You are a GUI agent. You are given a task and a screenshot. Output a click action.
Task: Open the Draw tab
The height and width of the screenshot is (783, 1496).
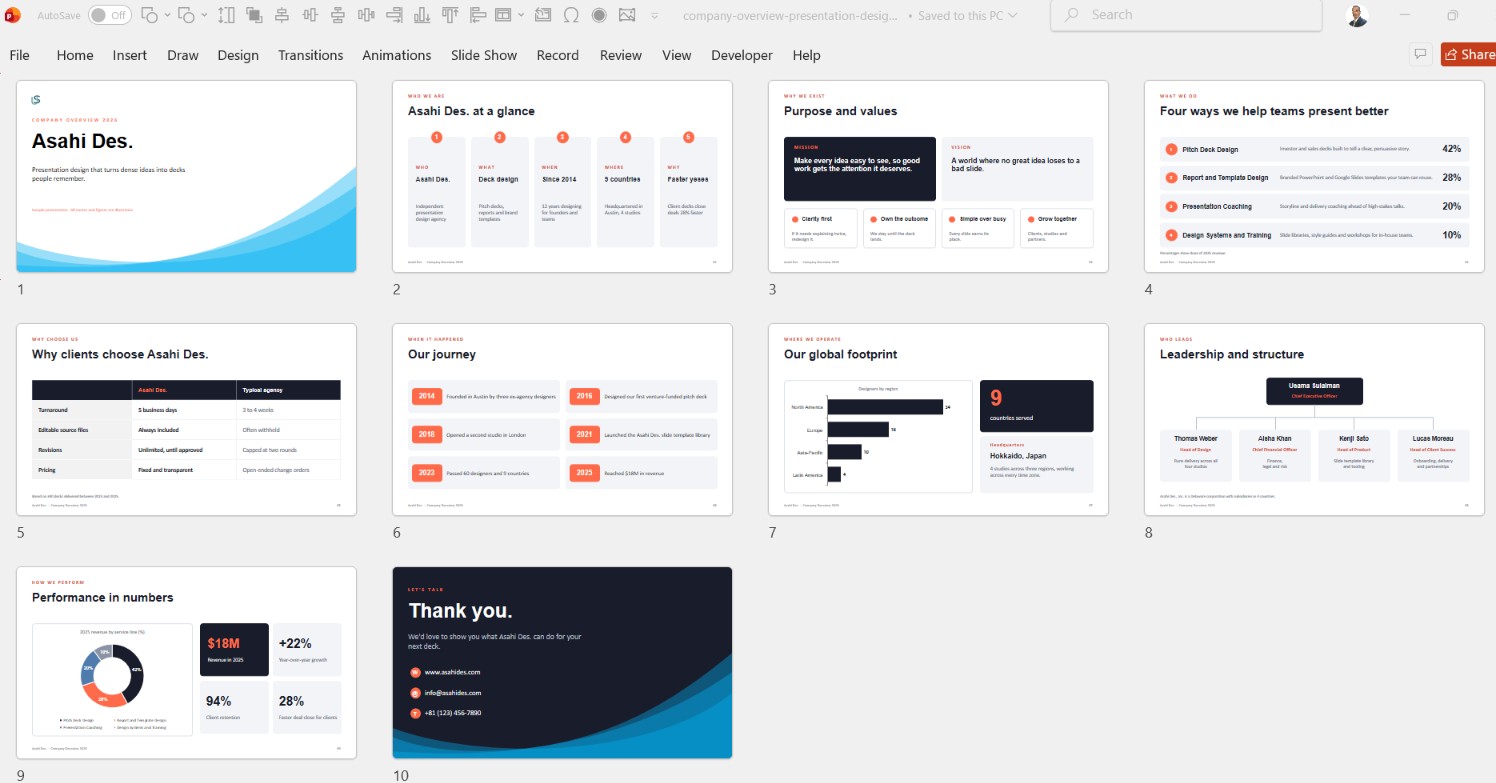[x=183, y=55]
